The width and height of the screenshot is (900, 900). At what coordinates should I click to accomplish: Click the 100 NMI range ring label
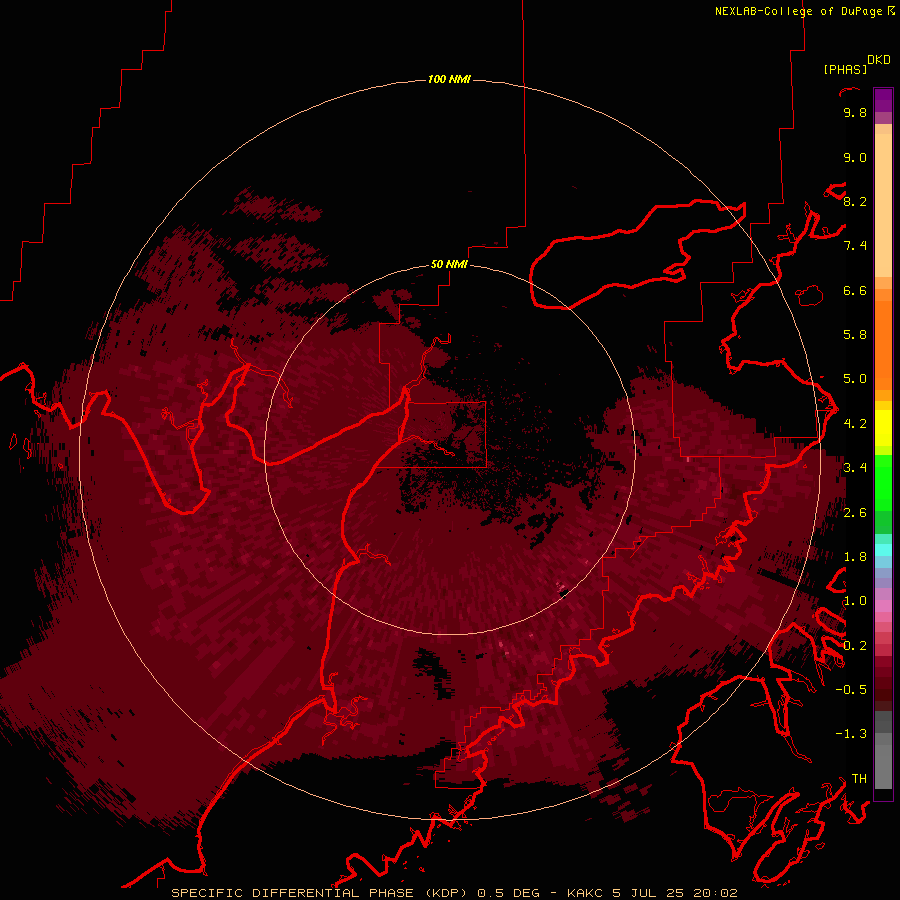tap(449, 79)
